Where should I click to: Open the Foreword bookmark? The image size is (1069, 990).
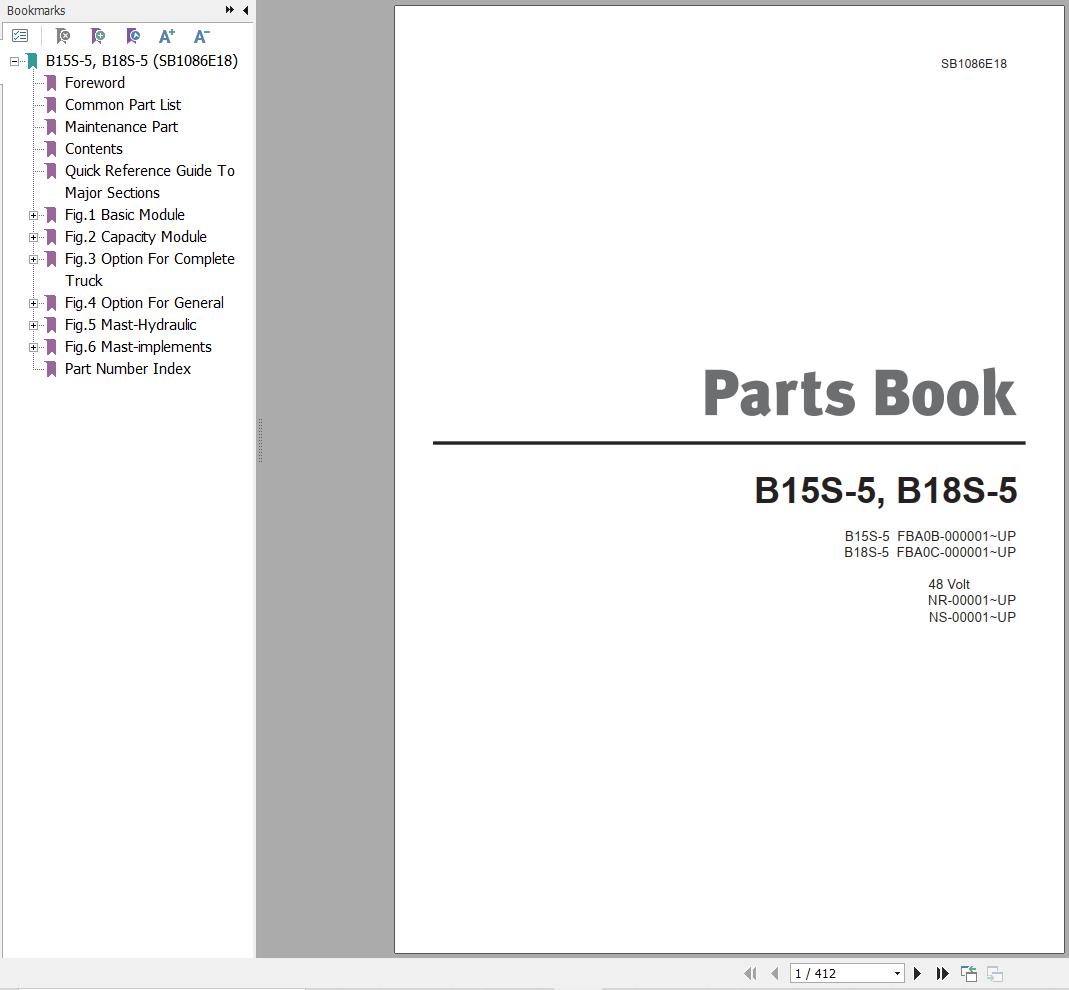pyautogui.click(x=95, y=83)
